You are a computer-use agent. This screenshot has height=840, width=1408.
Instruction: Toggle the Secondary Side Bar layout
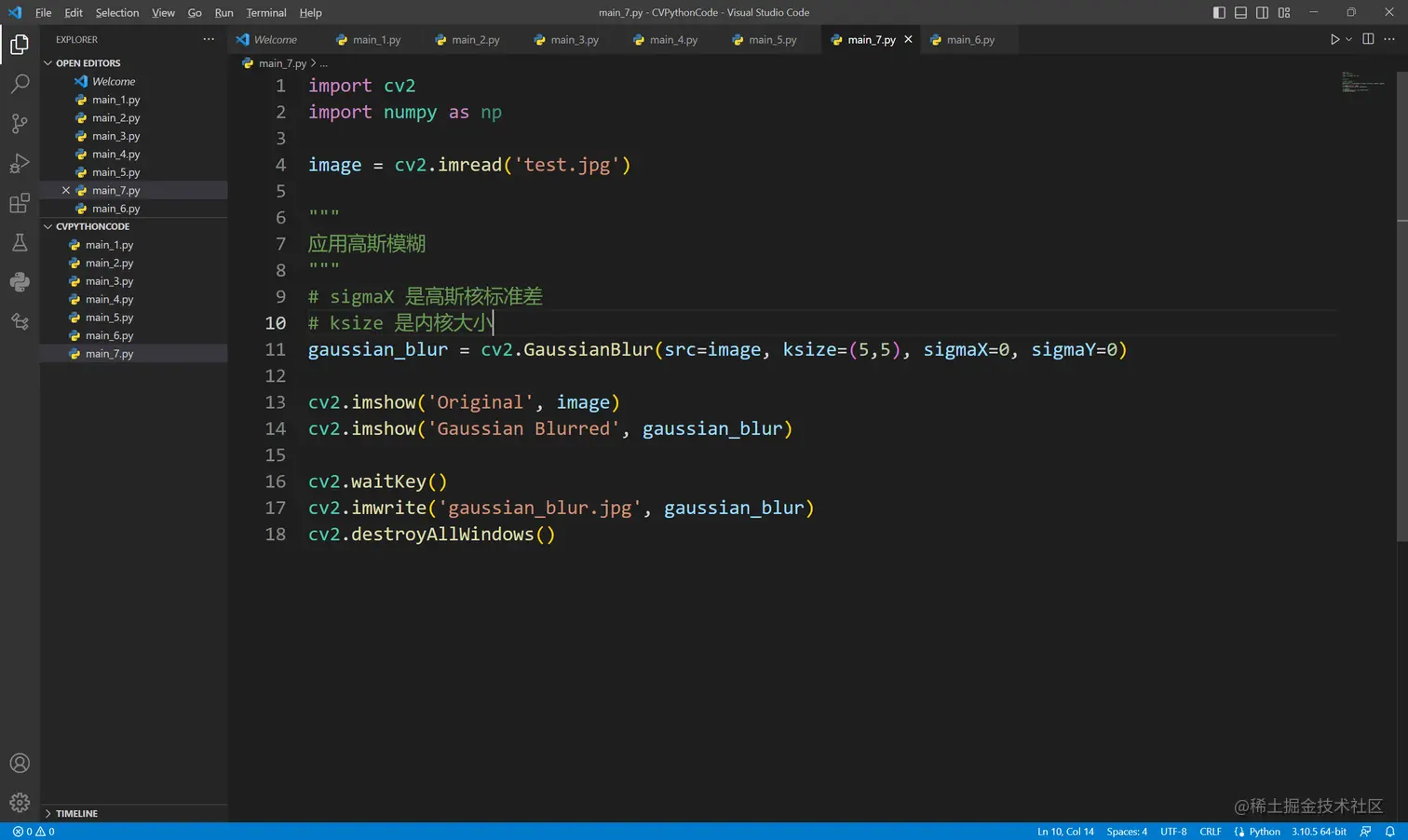point(1262,12)
